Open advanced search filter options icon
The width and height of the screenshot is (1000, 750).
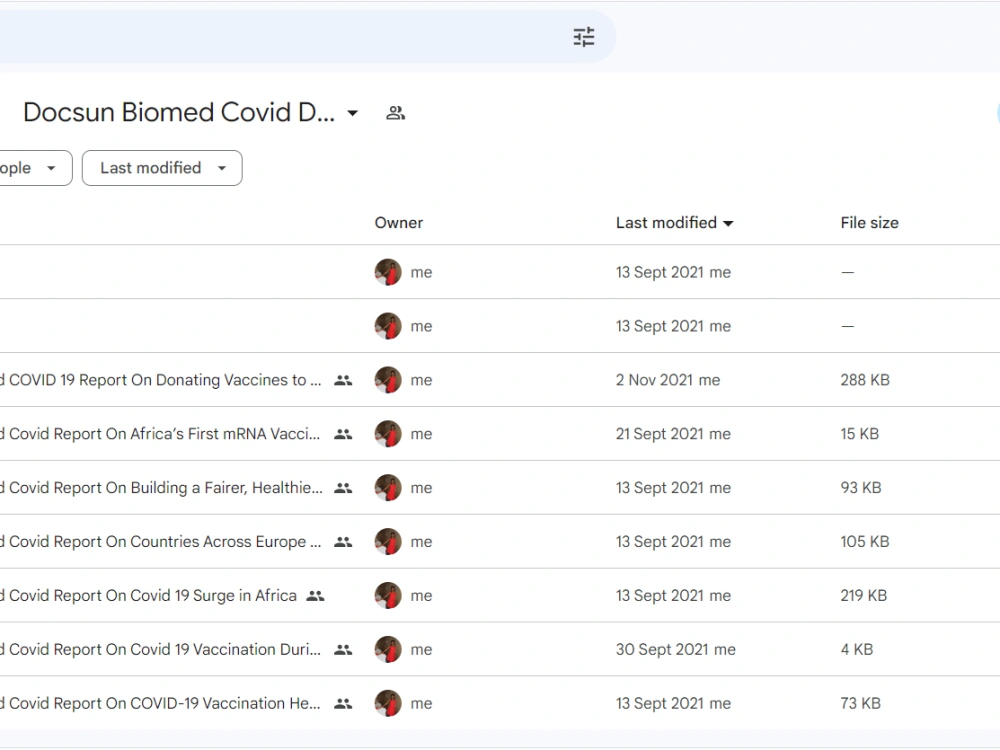584,37
